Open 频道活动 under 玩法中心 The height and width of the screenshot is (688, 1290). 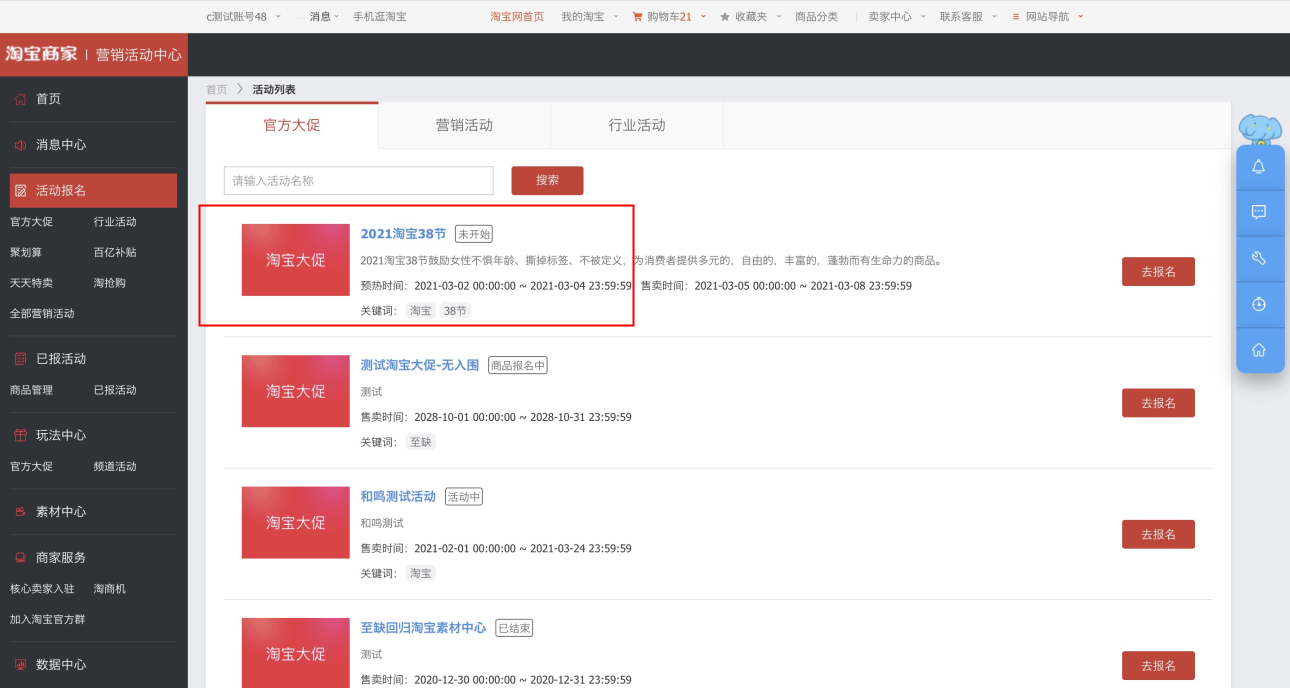(x=115, y=466)
